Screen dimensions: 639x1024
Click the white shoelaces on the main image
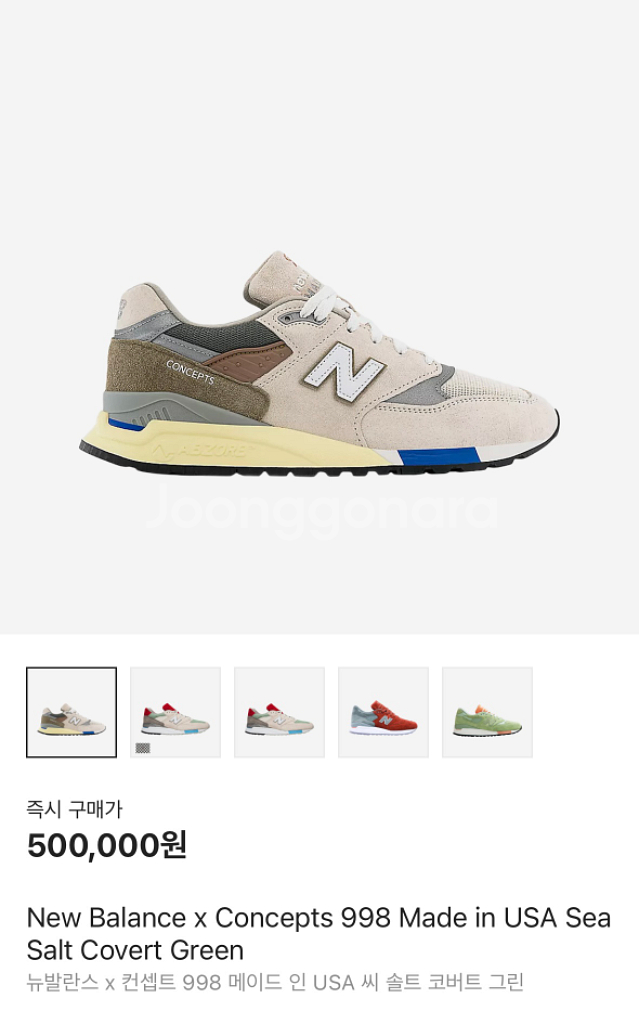(356, 320)
